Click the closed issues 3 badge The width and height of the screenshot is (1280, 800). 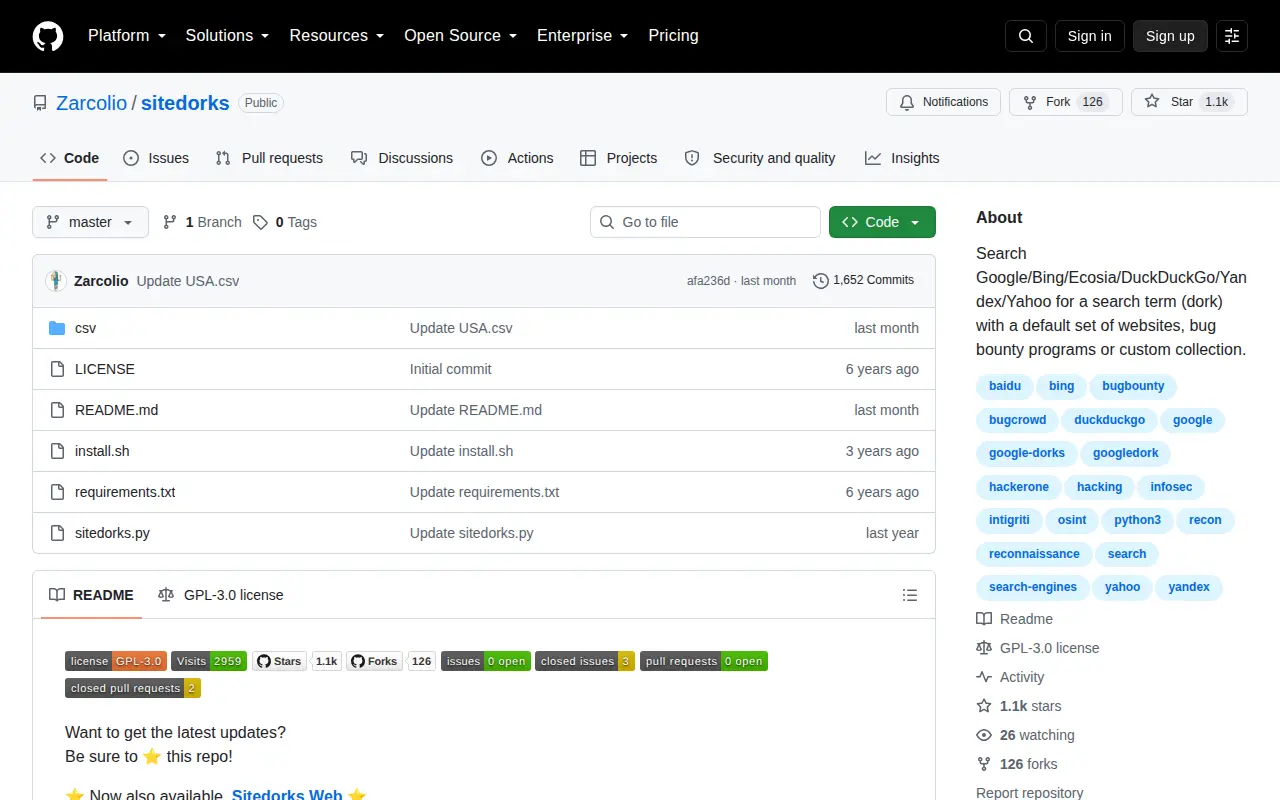pyautogui.click(x=585, y=661)
